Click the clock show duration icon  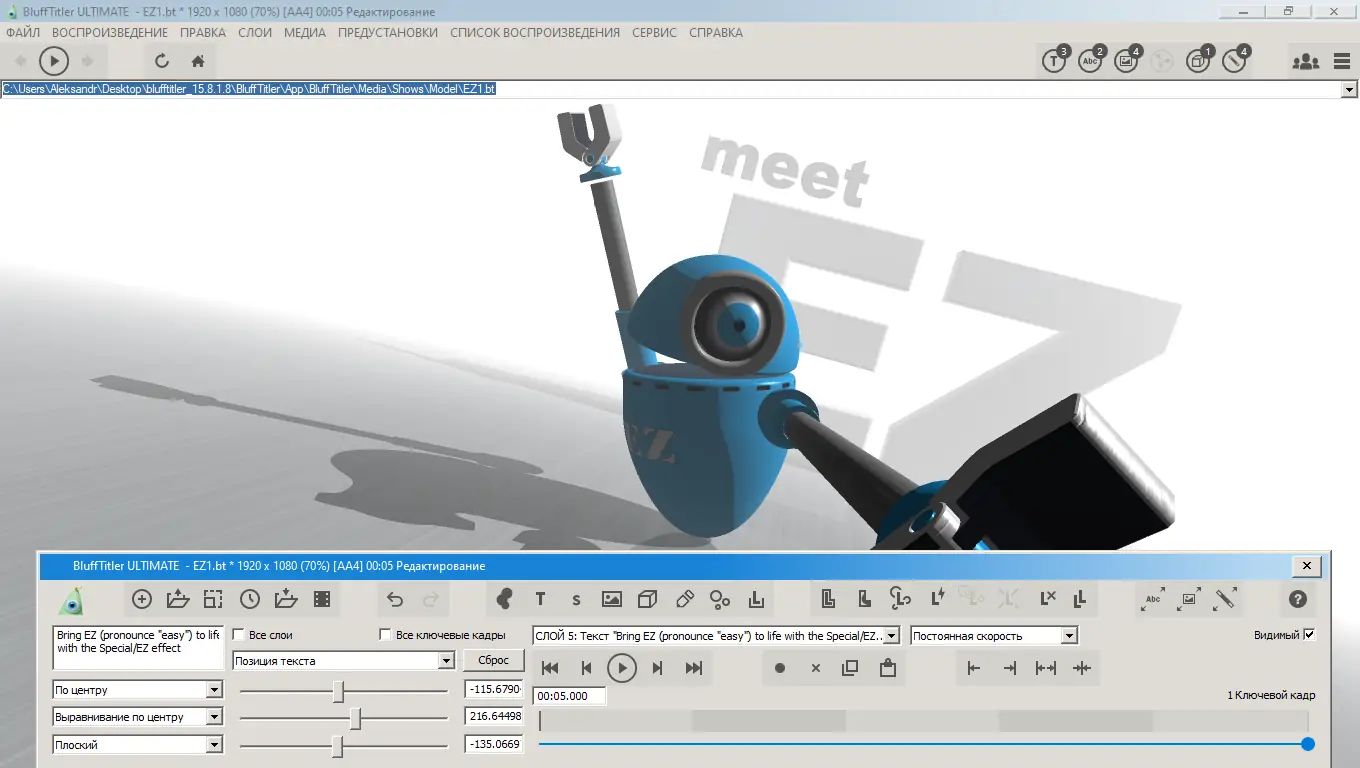point(250,599)
